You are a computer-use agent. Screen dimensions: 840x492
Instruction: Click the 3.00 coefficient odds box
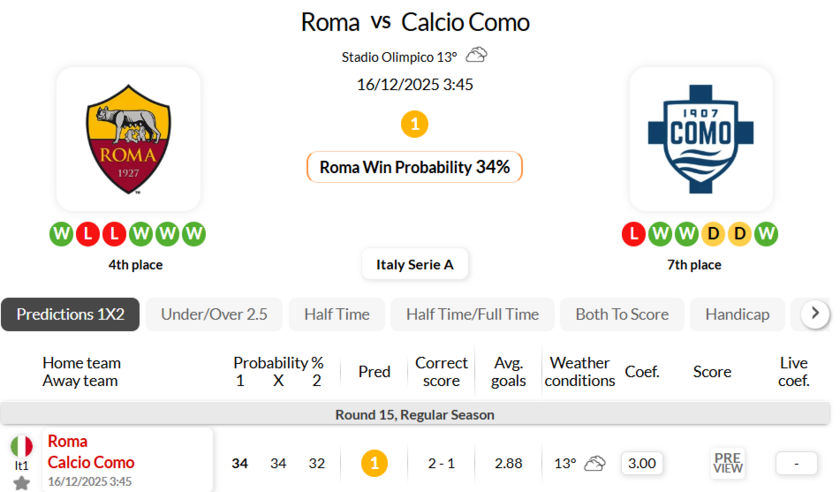[x=641, y=463]
